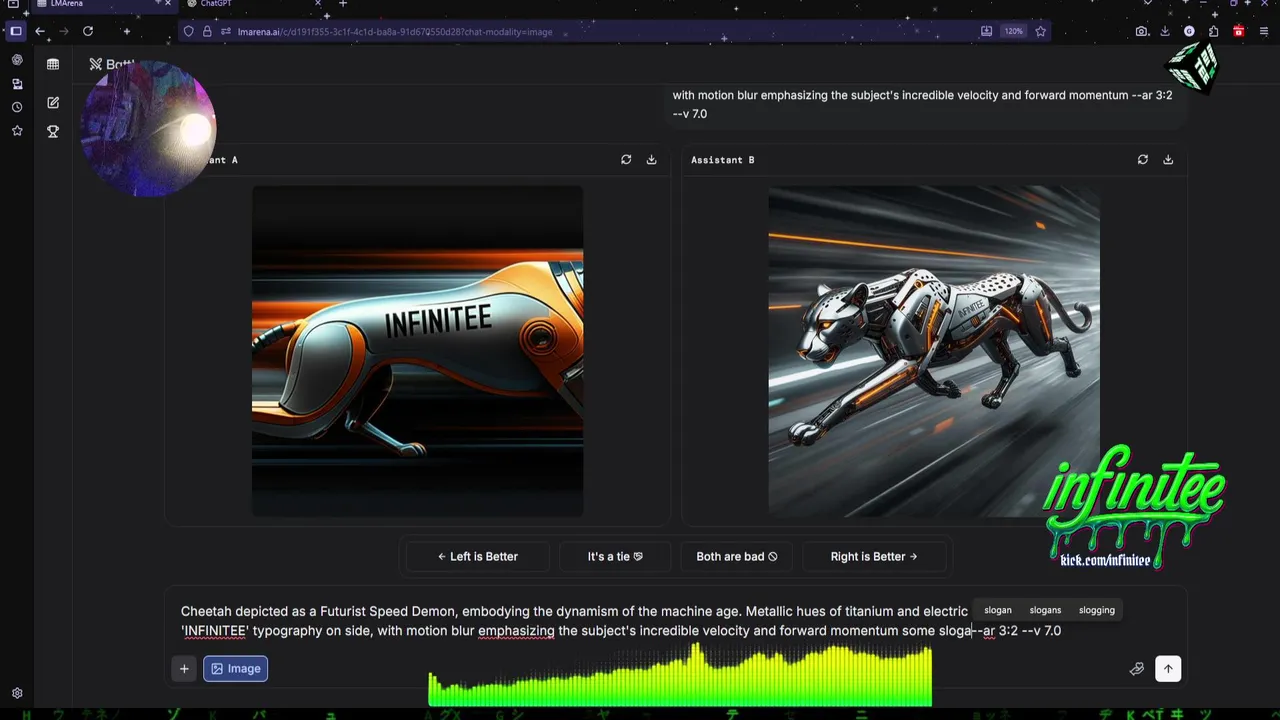Take a screenshot with the camera icon
The height and width of the screenshot is (720, 1280).
point(1142,31)
